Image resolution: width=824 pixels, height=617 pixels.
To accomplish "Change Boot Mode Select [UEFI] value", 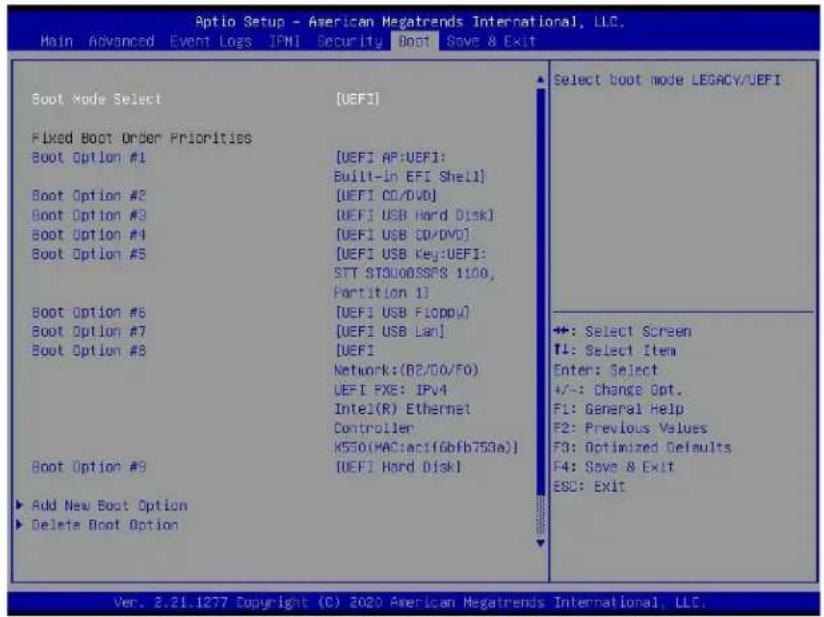I will pos(357,99).
